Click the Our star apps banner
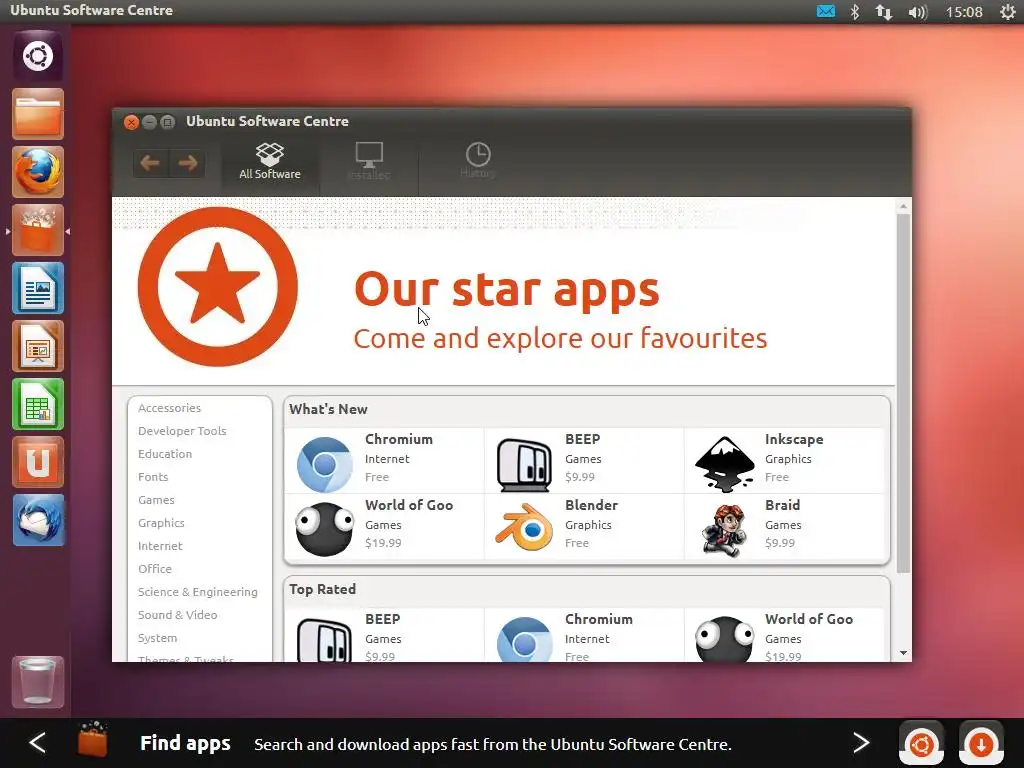The width and height of the screenshot is (1024, 768). [503, 291]
